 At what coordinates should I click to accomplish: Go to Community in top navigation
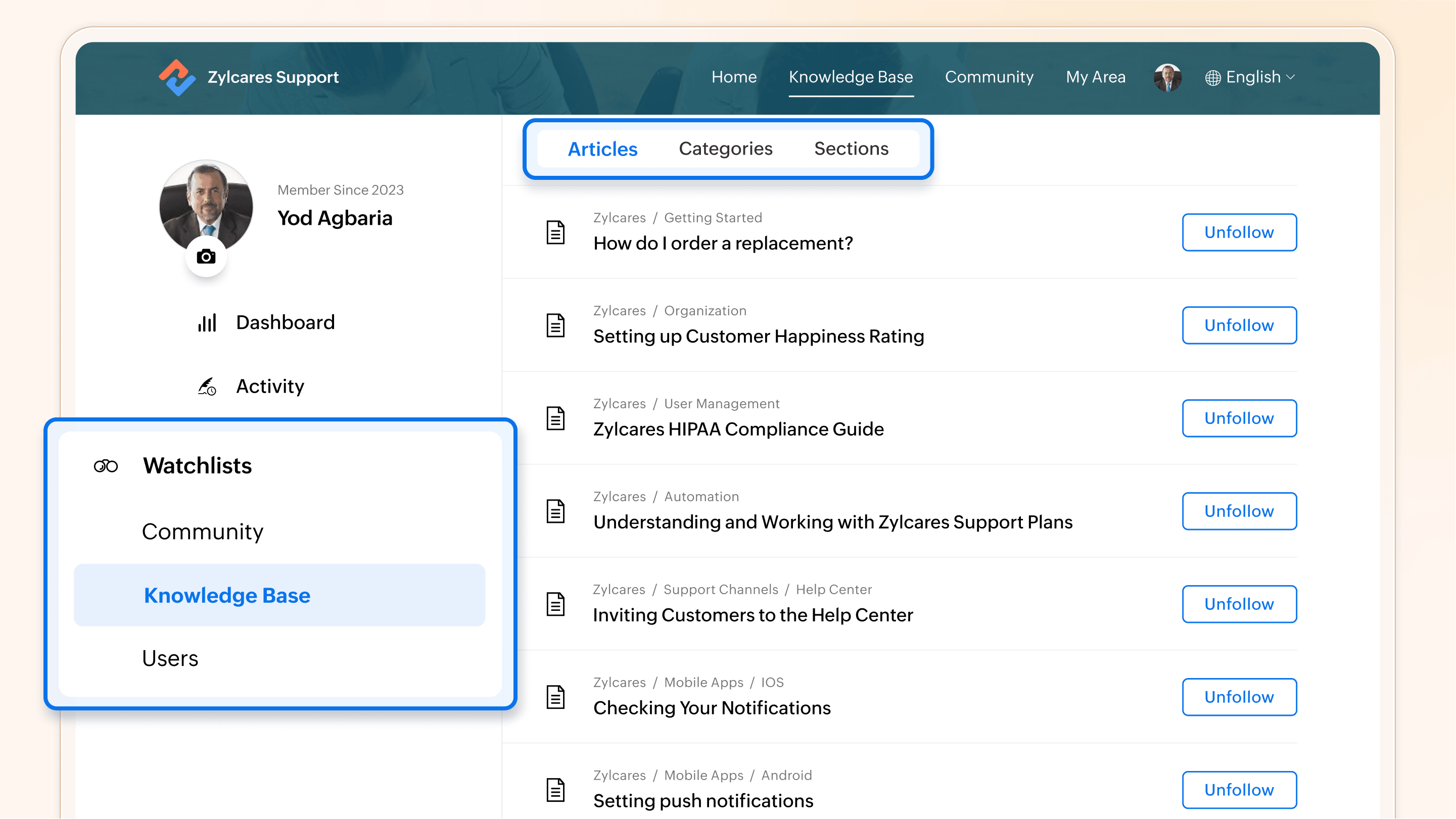pyautogui.click(x=989, y=77)
